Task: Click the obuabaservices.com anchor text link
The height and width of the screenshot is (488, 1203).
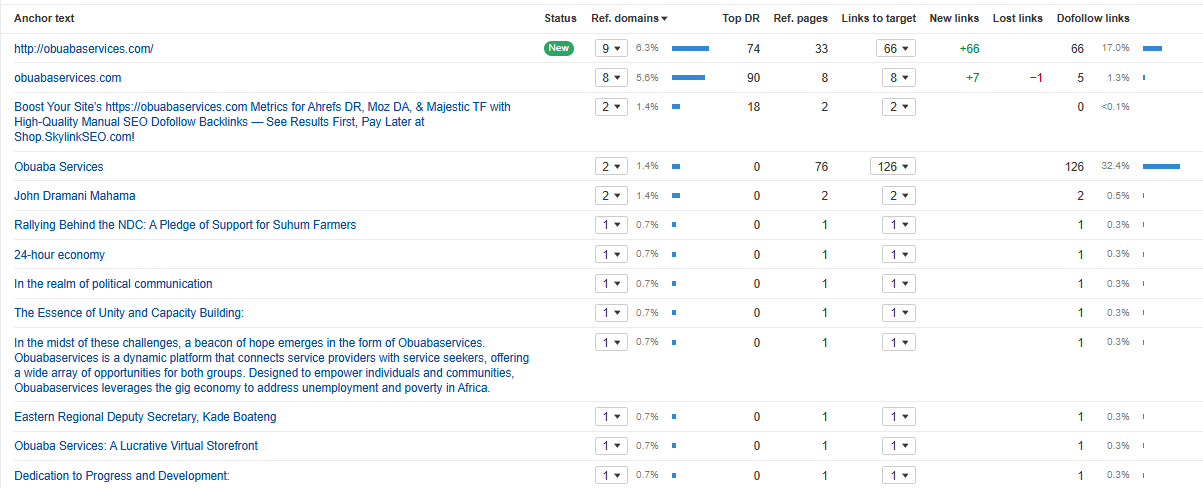Action: point(68,77)
